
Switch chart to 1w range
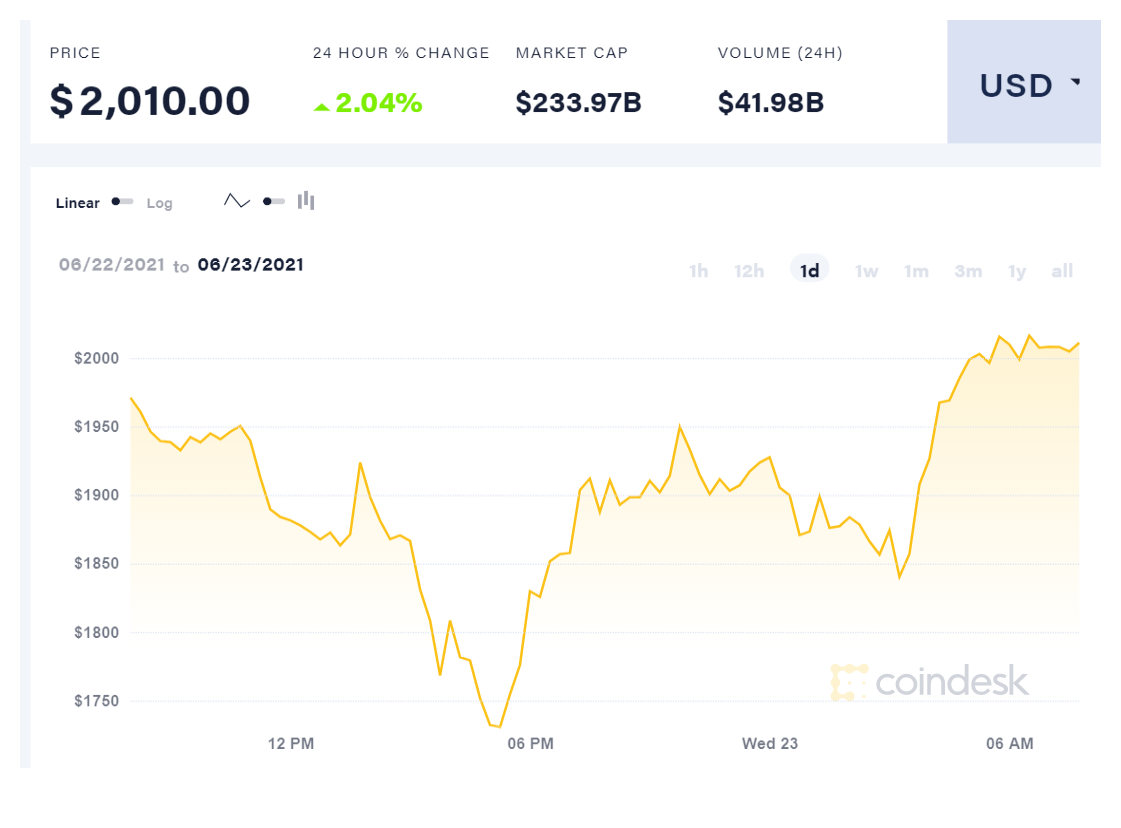point(866,271)
